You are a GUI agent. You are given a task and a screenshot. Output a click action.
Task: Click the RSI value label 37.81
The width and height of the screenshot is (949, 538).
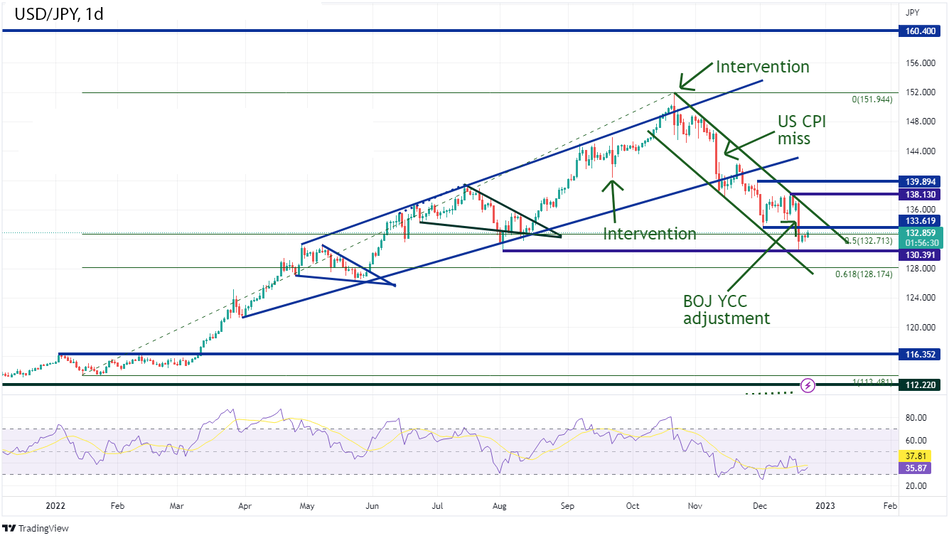(916, 456)
